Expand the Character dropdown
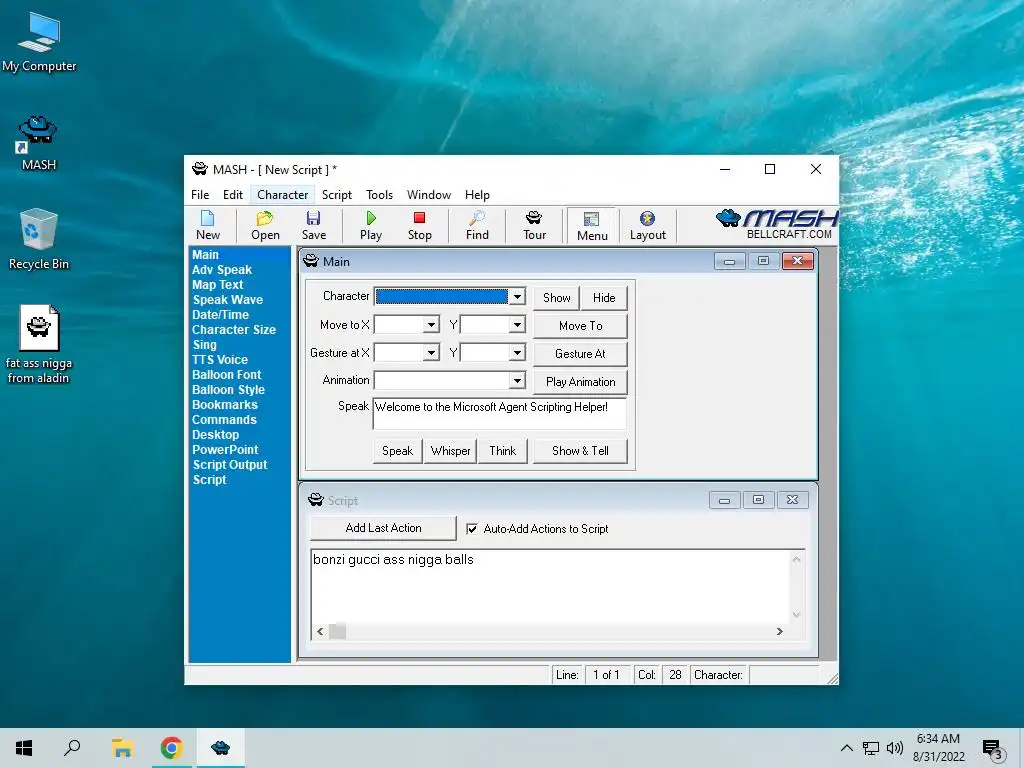 click(517, 296)
